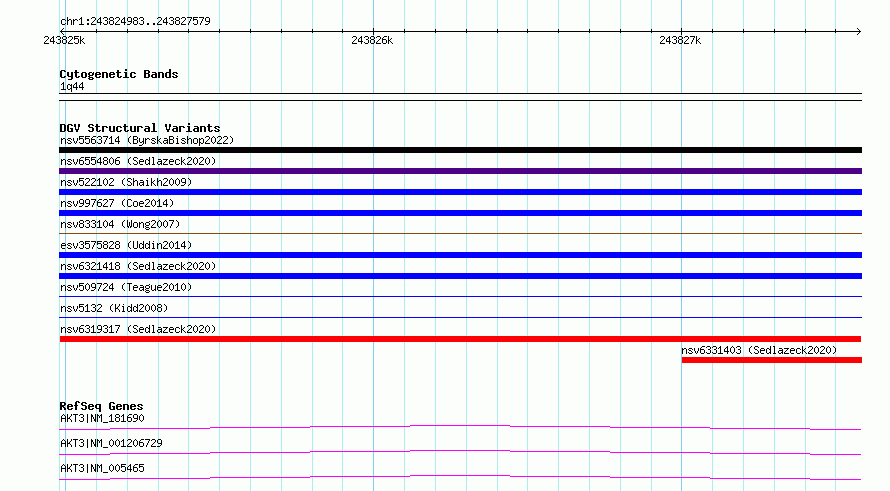Click the short red nsv6331403 variant bar

(x=772, y=360)
